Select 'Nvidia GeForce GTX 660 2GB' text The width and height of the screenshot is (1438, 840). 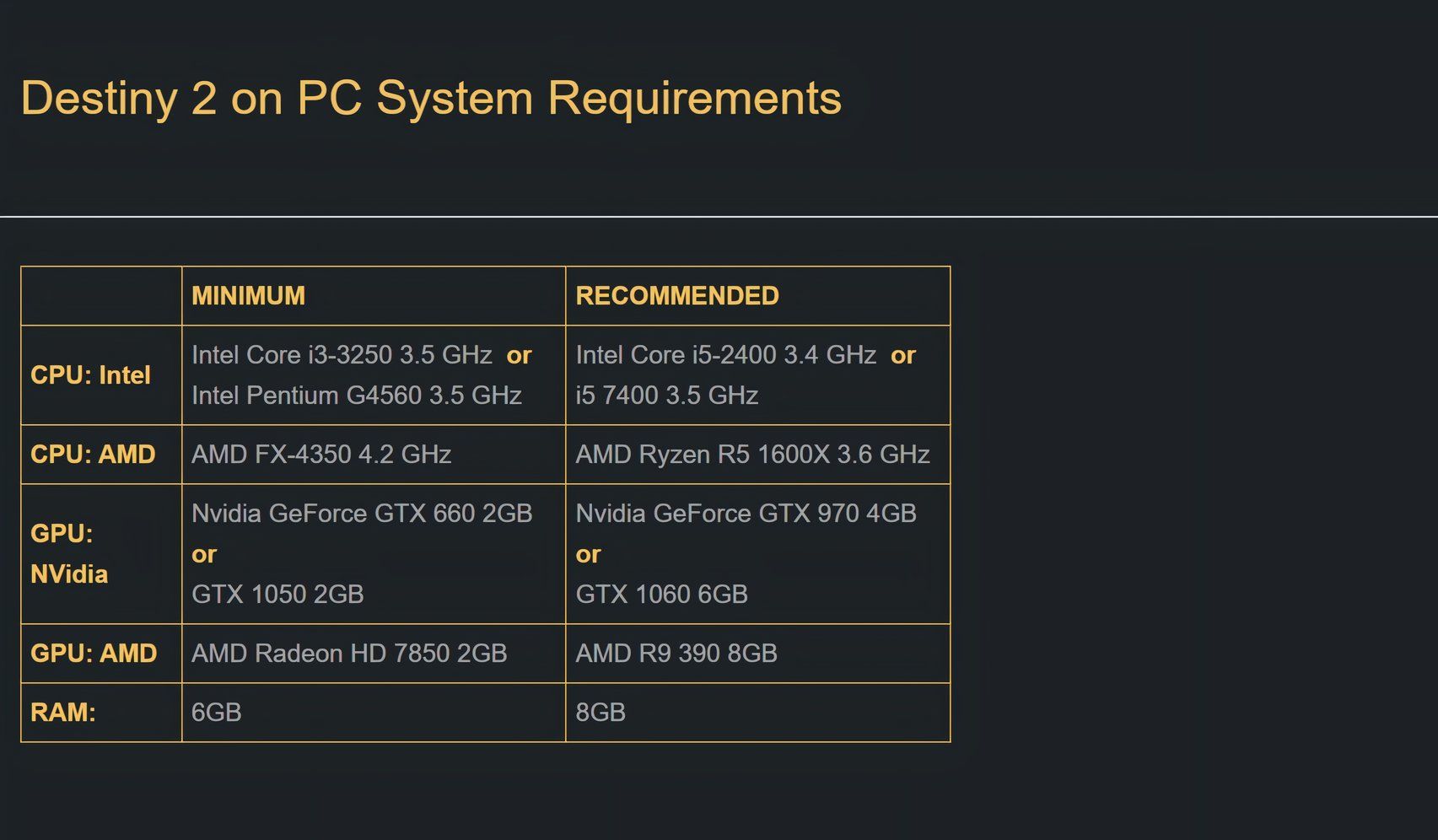pyautogui.click(x=362, y=514)
